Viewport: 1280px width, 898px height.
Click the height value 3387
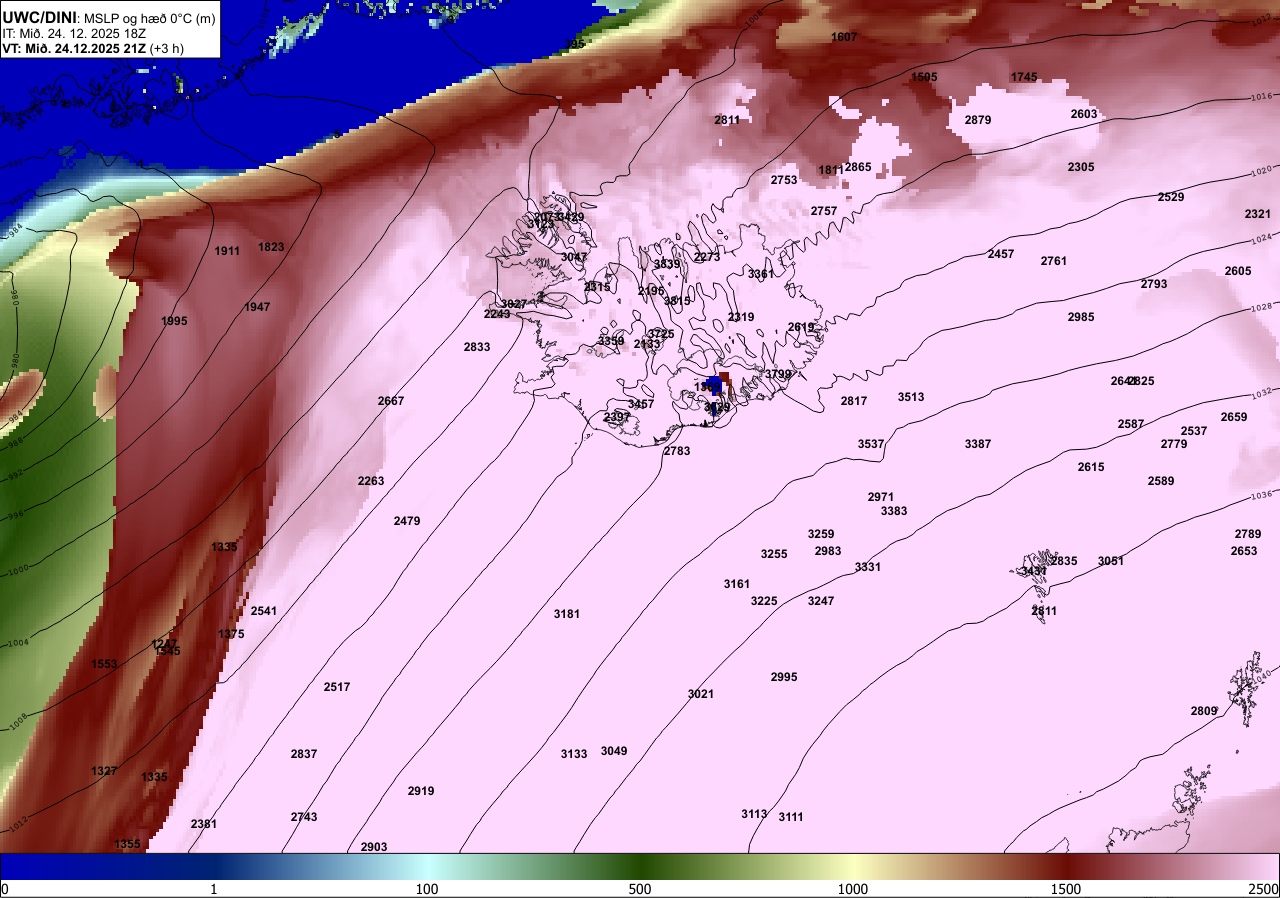coord(978,444)
